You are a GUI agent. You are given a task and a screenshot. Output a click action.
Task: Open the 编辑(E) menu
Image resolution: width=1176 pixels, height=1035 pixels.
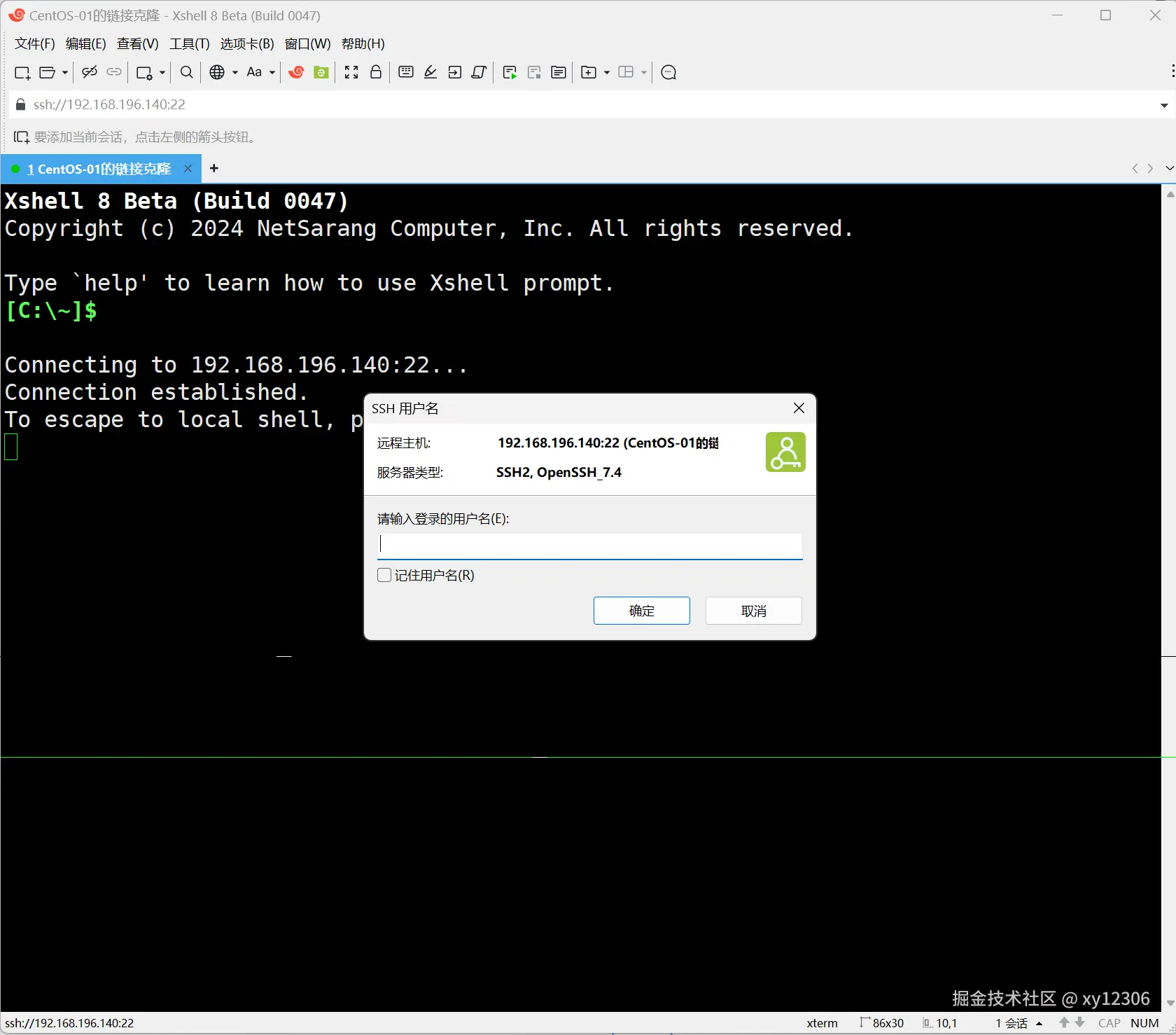pos(86,43)
